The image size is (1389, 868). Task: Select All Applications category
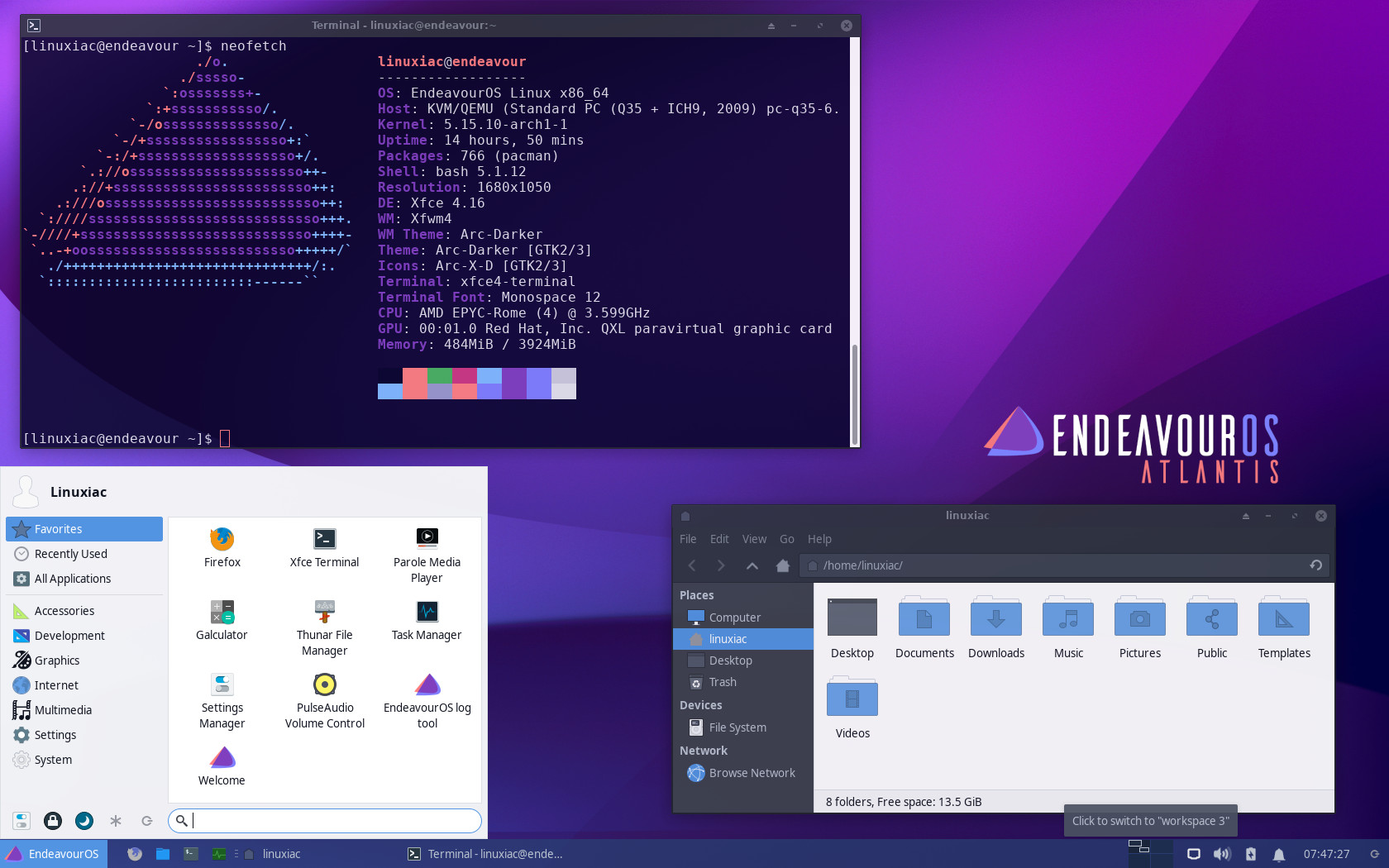(84, 579)
